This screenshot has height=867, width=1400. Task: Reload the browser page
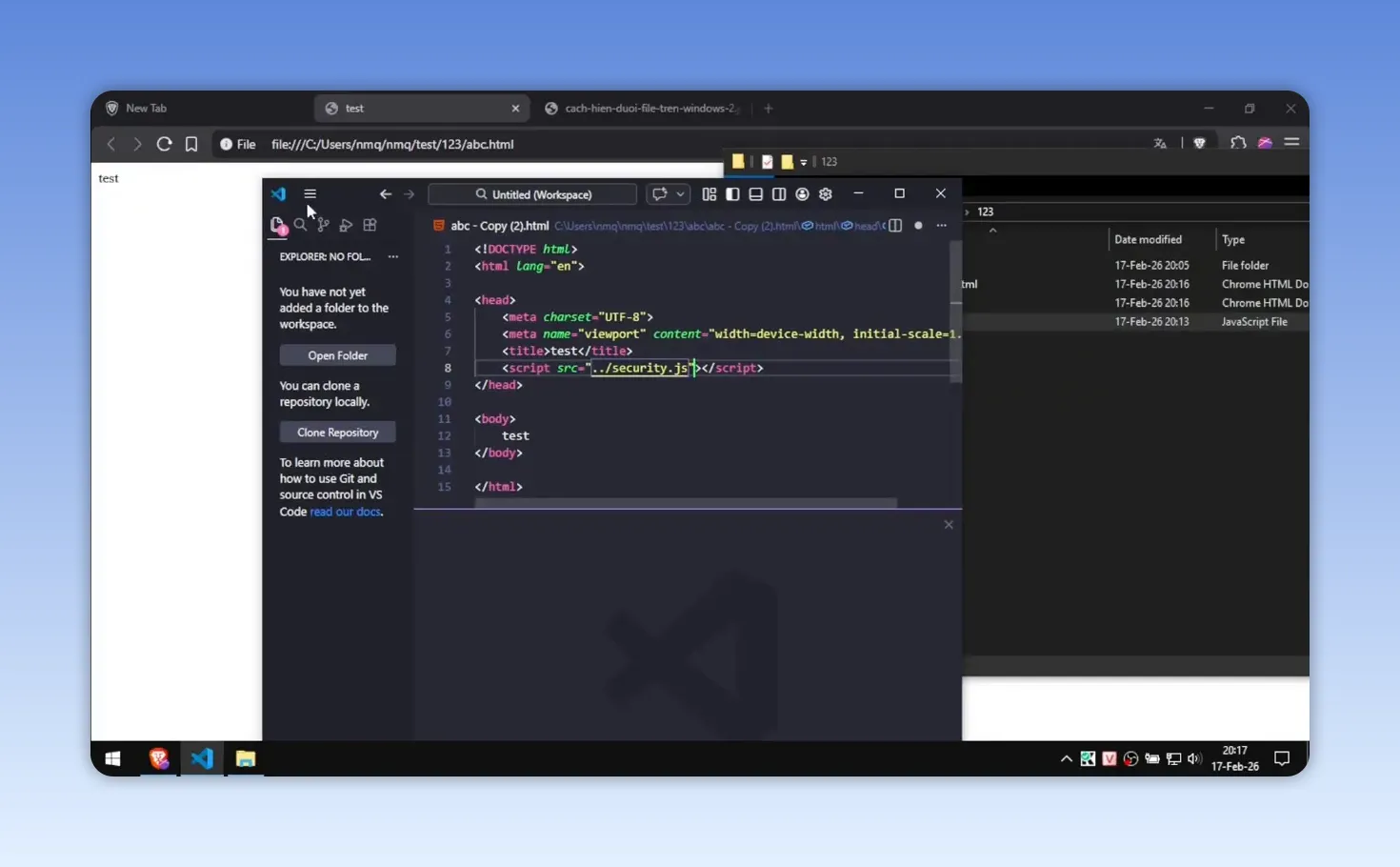pos(164,144)
